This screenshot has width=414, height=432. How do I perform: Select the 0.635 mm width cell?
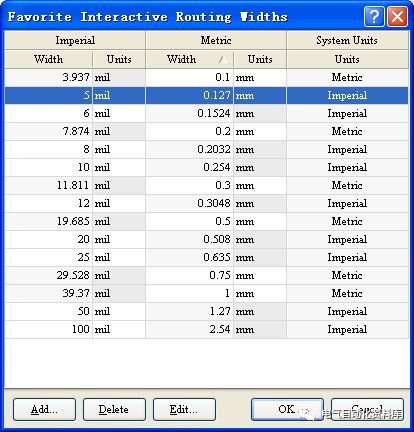[x=189, y=257]
